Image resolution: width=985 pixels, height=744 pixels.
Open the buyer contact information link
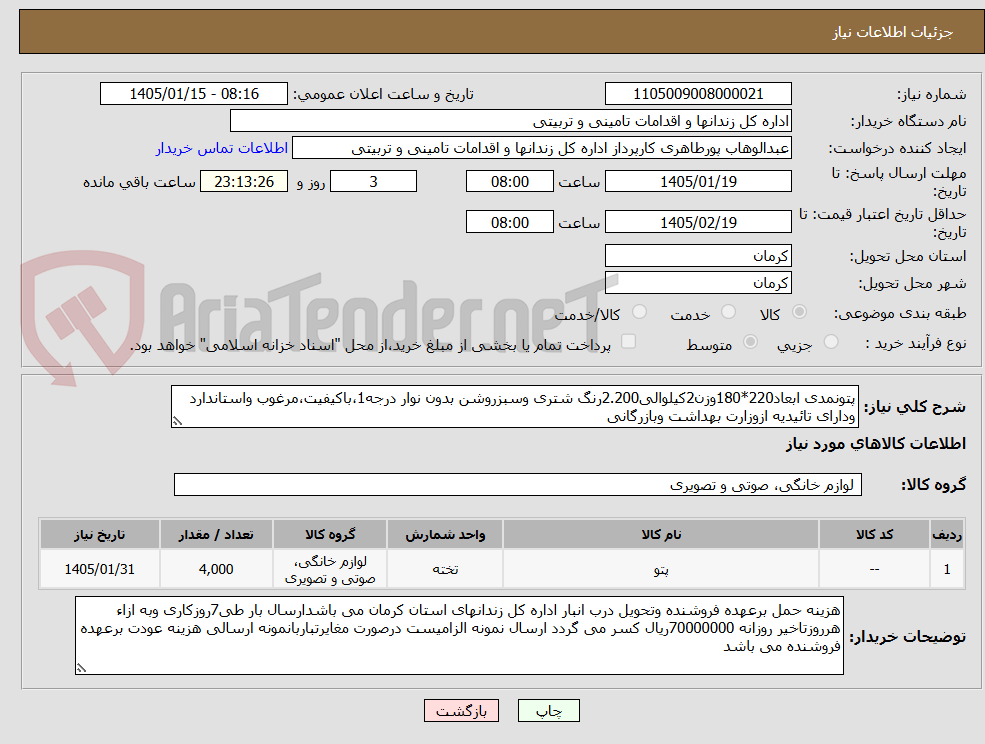click(x=222, y=148)
